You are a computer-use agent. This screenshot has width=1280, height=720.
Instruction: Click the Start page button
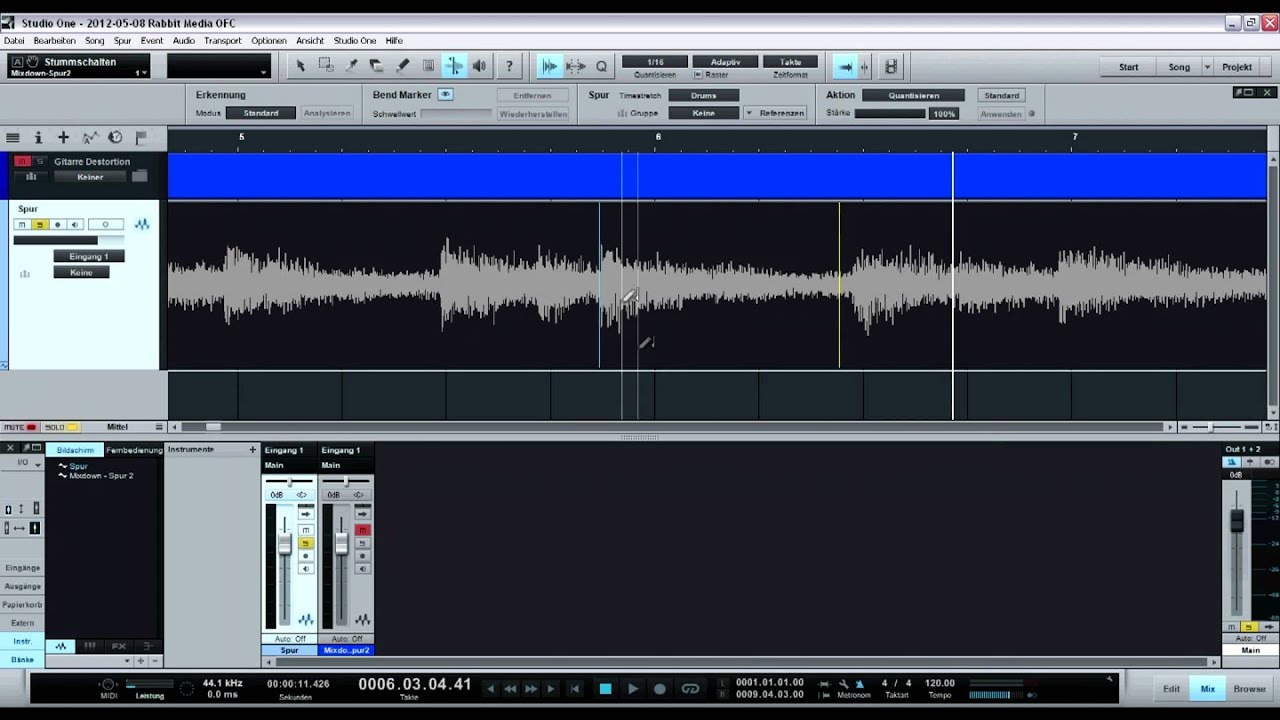pos(1128,67)
